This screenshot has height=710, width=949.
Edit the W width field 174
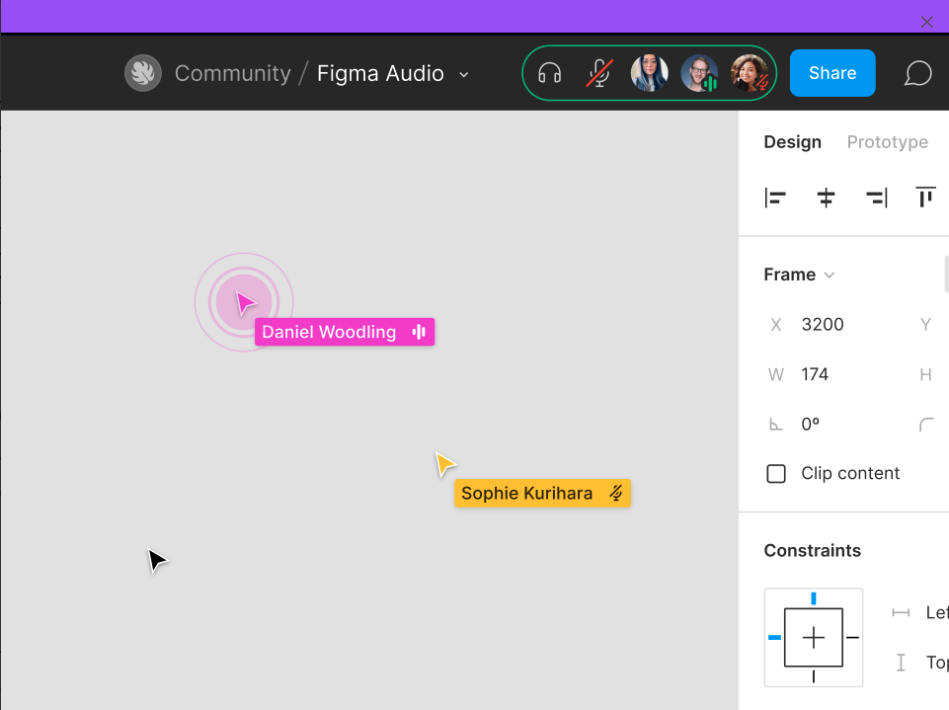[815, 375]
